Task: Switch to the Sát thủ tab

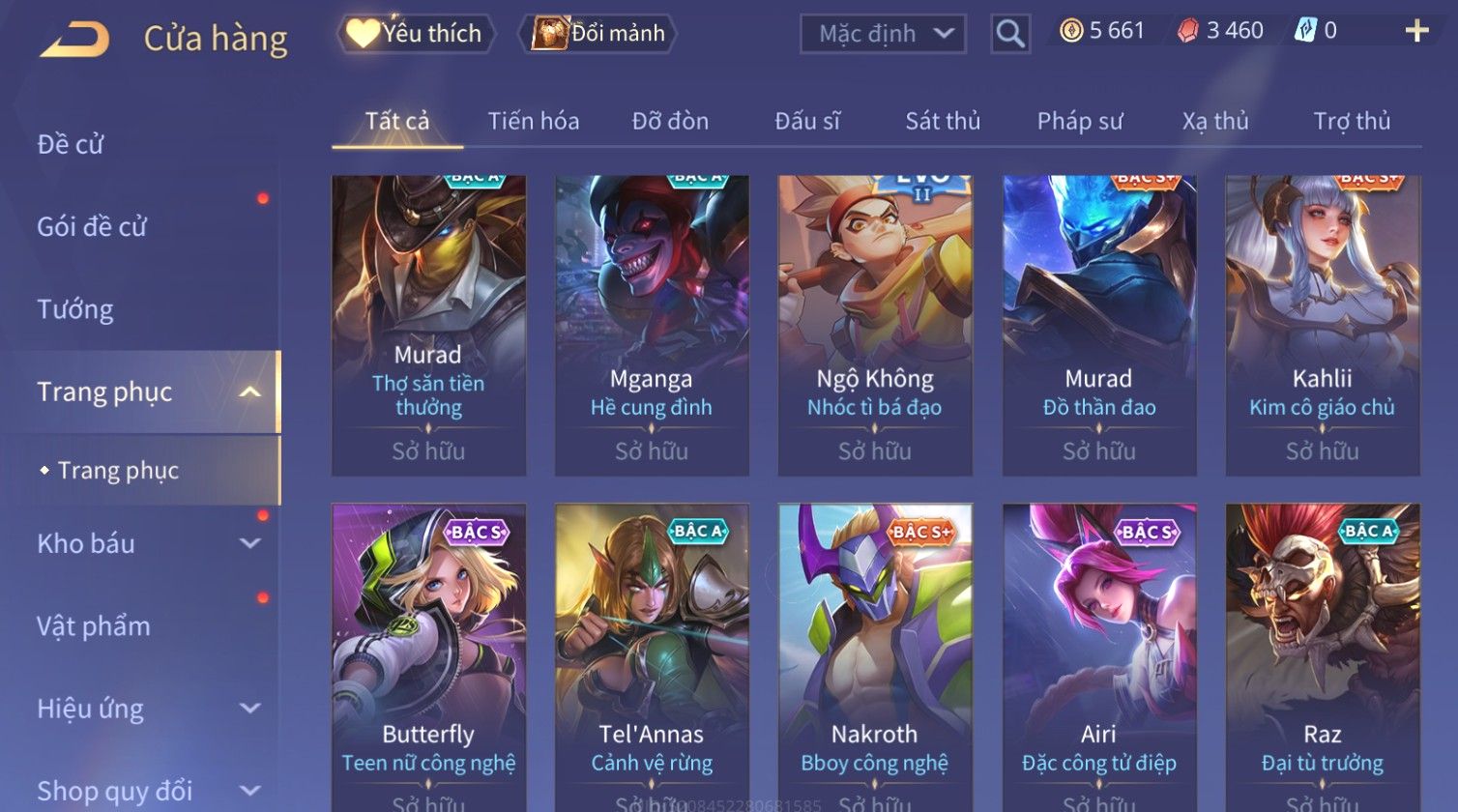Action: [943, 121]
